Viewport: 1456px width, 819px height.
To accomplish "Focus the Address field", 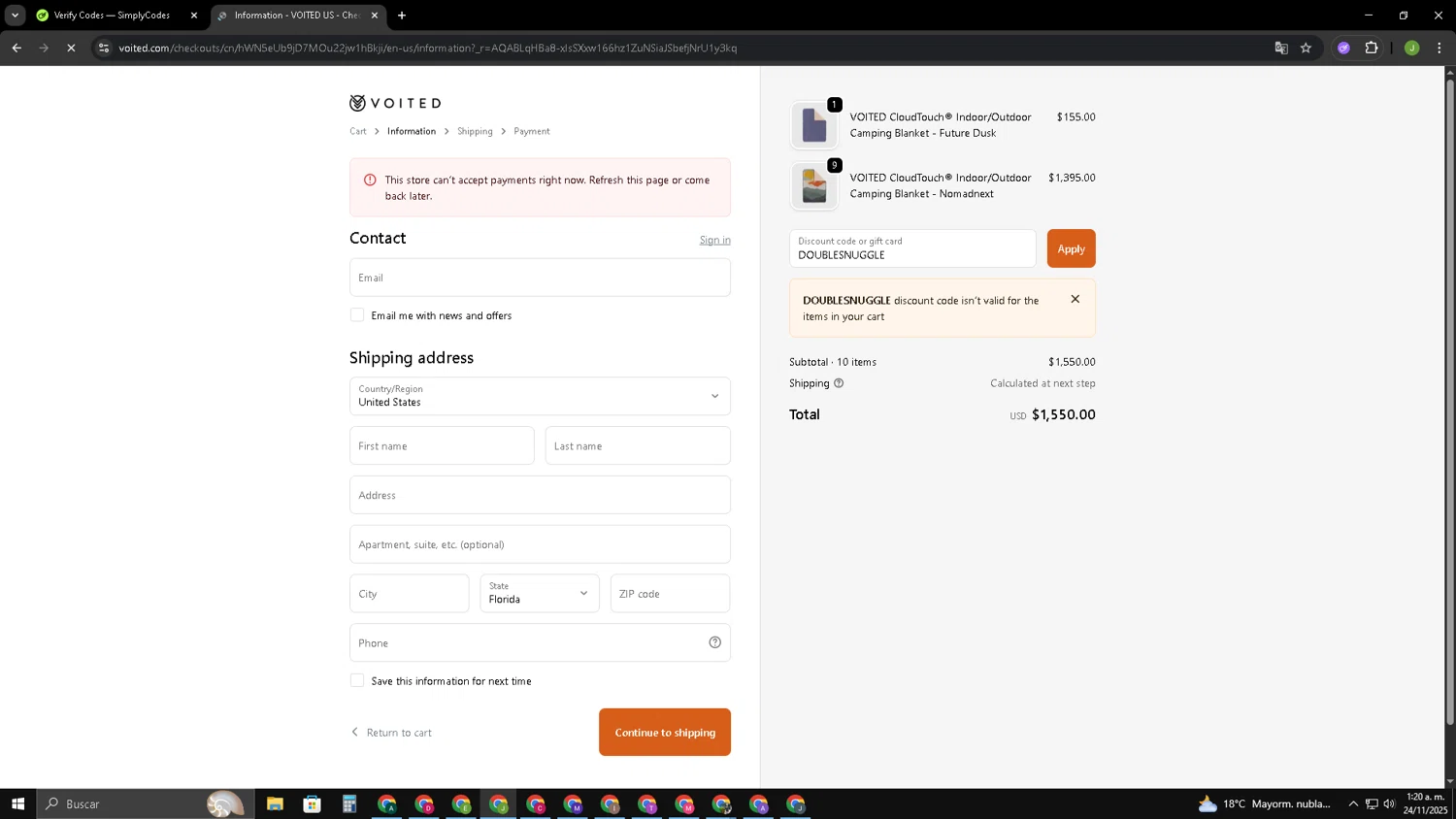I will (x=540, y=495).
